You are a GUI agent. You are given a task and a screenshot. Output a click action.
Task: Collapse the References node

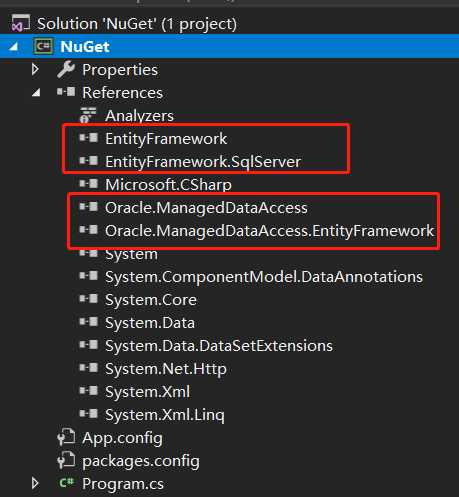(x=36, y=92)
